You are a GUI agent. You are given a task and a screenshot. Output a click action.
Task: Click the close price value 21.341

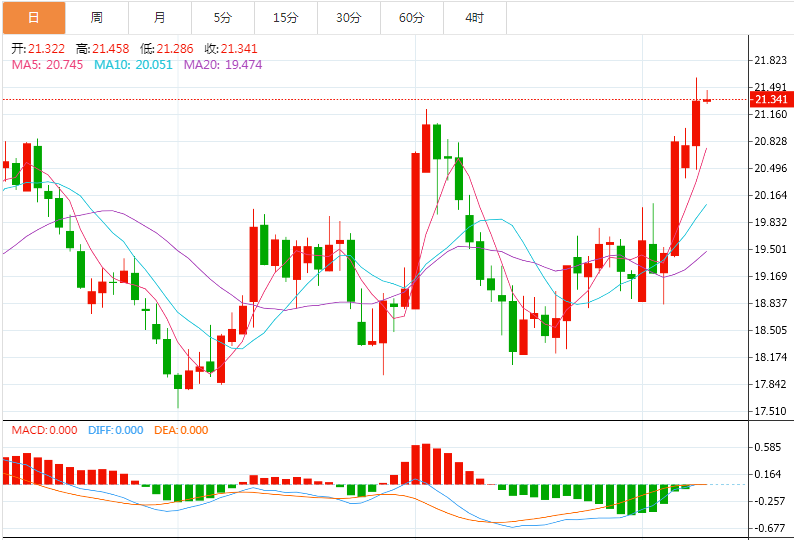tap(239, 49)
